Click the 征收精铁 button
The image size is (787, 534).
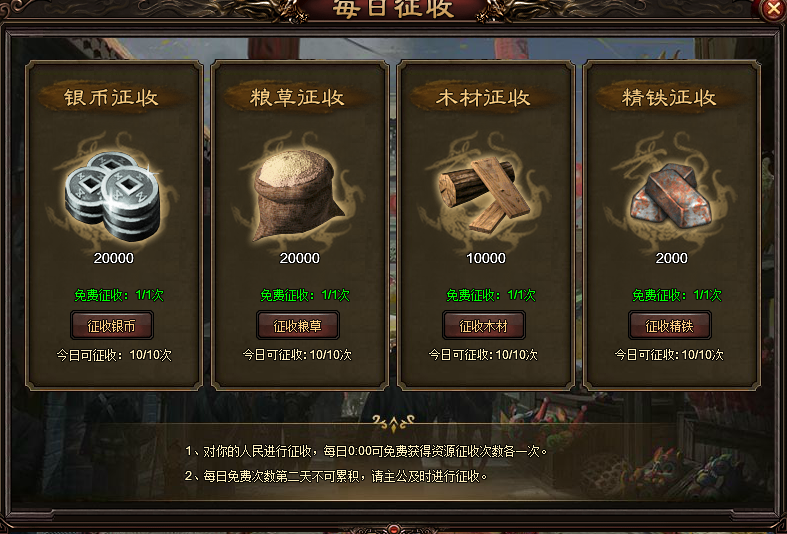pyautogui.click(x=670, y=326)
